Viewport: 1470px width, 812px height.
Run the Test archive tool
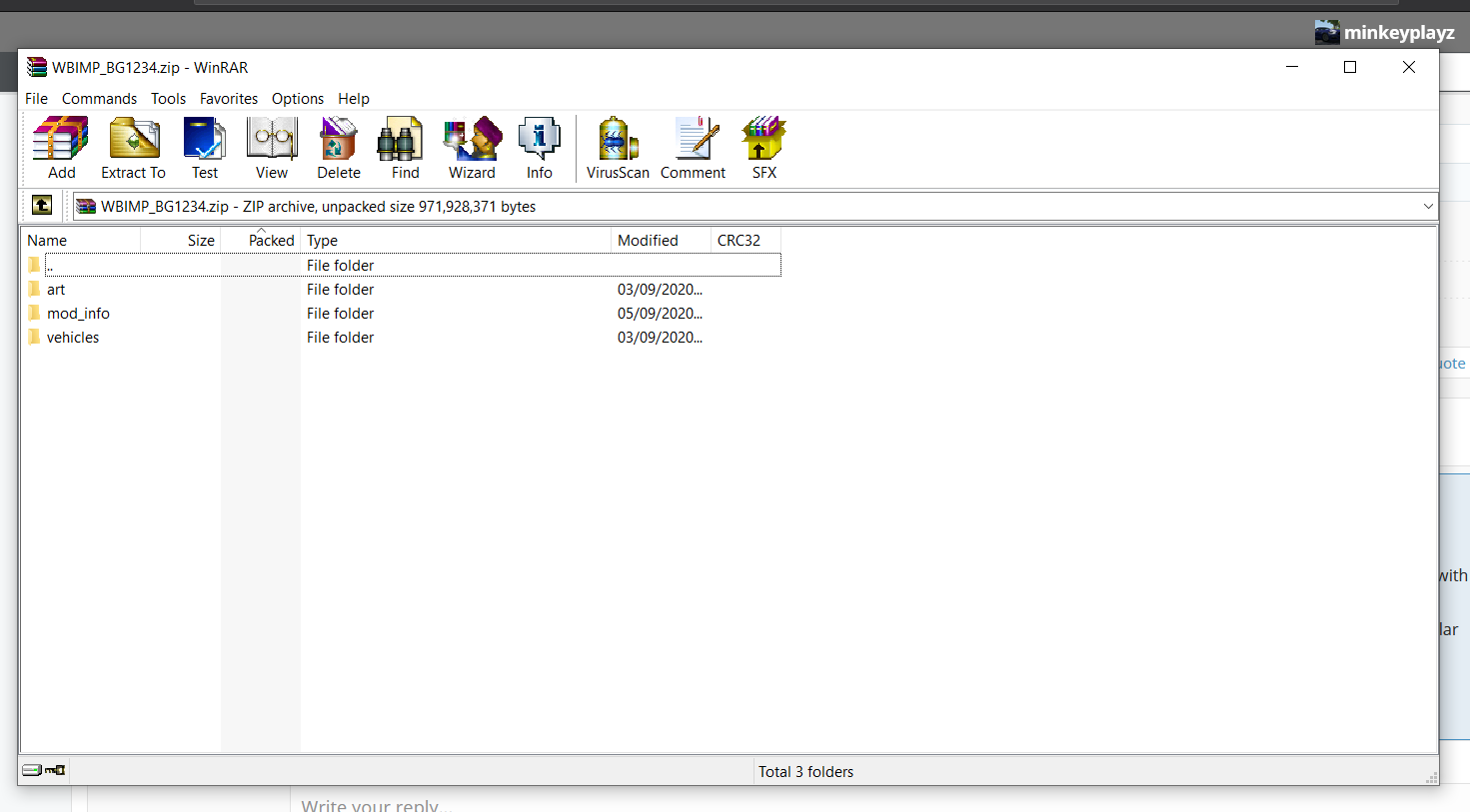tap(205, 148)
